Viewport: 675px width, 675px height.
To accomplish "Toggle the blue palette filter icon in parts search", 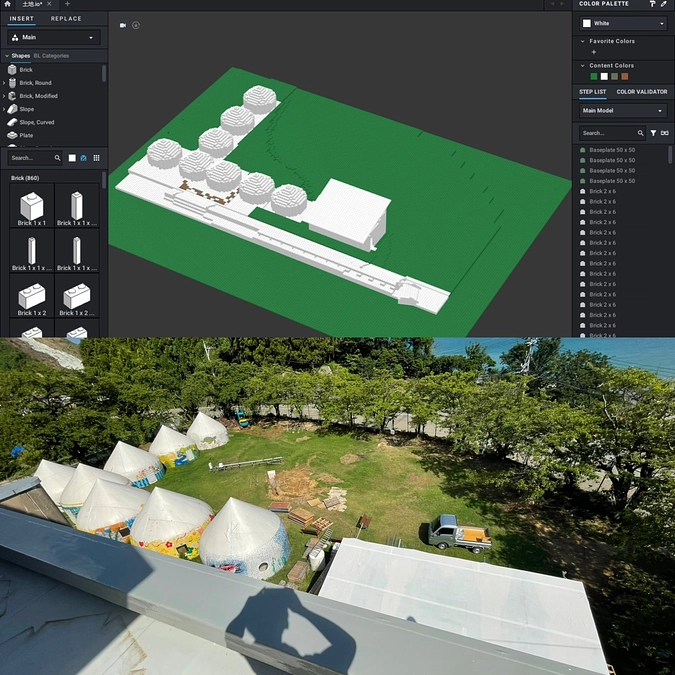I will (84, 158).
